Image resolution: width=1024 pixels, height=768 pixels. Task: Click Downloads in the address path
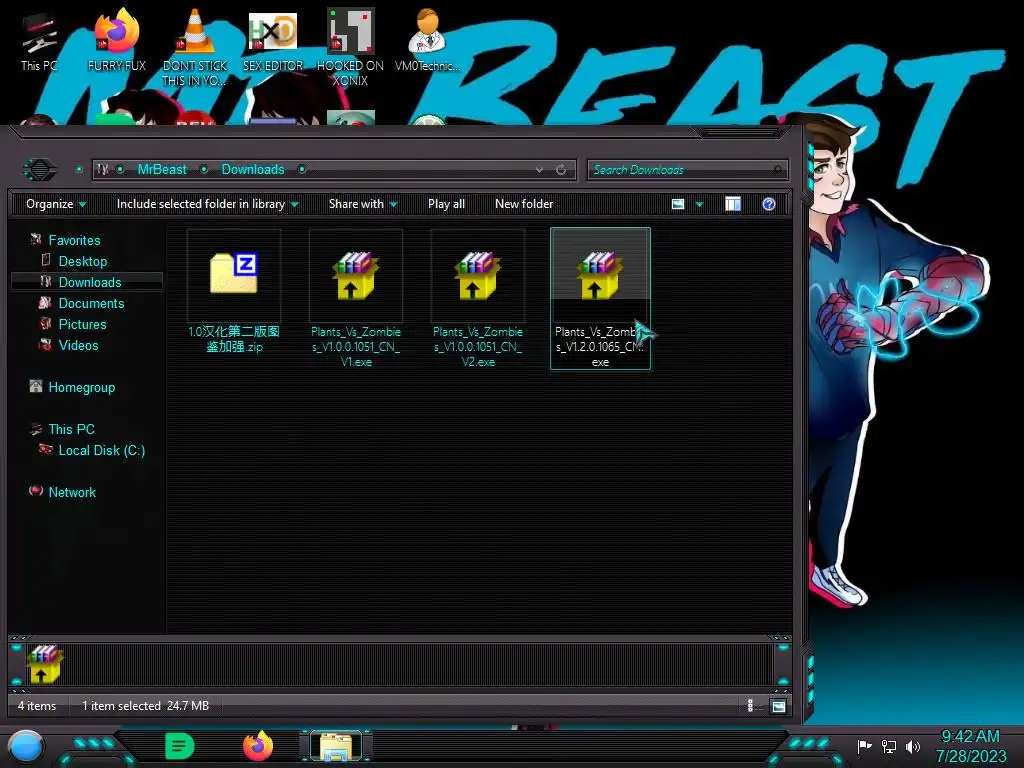tap(253, 170)
